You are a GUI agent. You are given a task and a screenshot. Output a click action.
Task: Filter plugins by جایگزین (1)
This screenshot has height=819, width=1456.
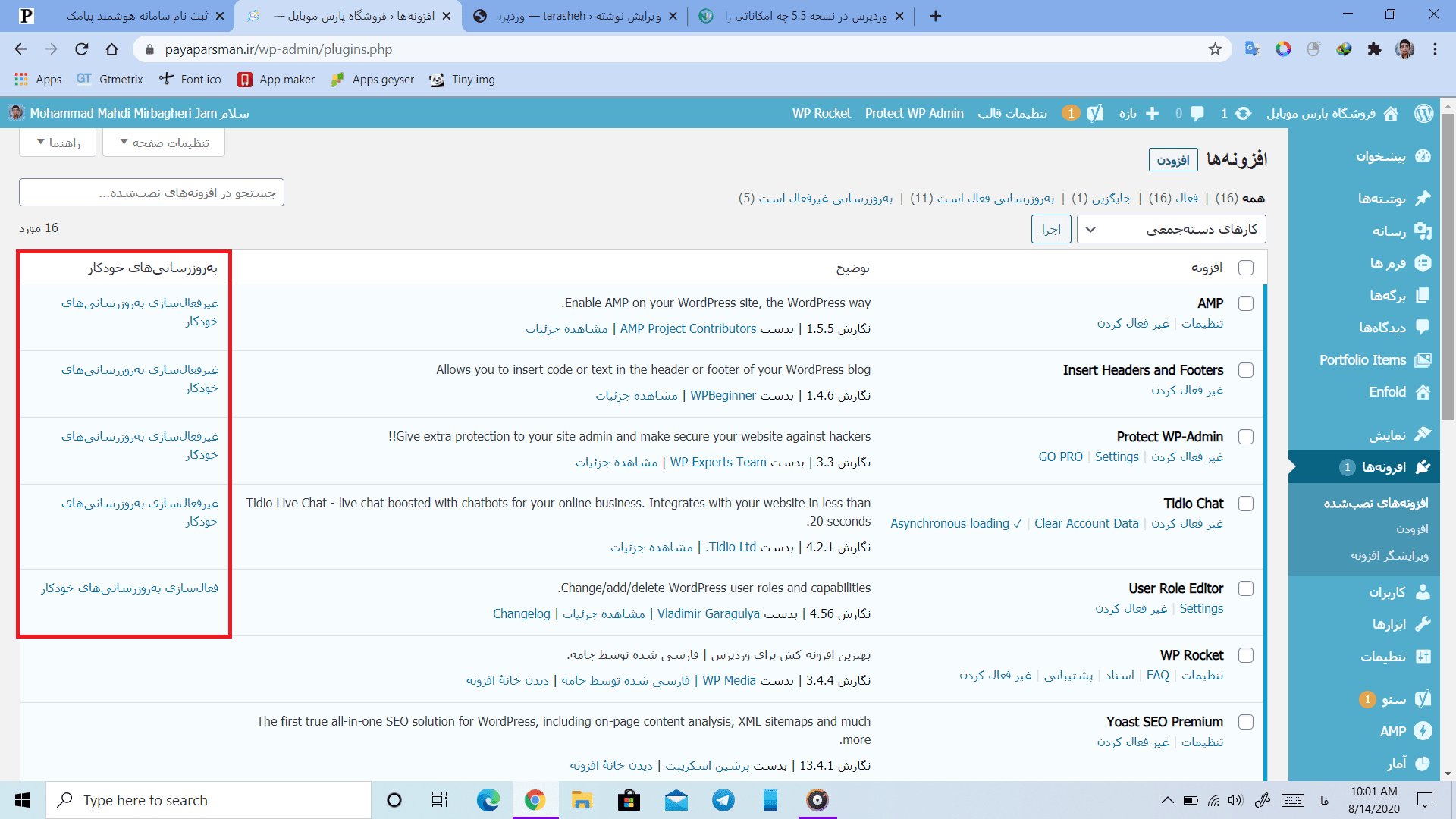[x=1101, y=198]
